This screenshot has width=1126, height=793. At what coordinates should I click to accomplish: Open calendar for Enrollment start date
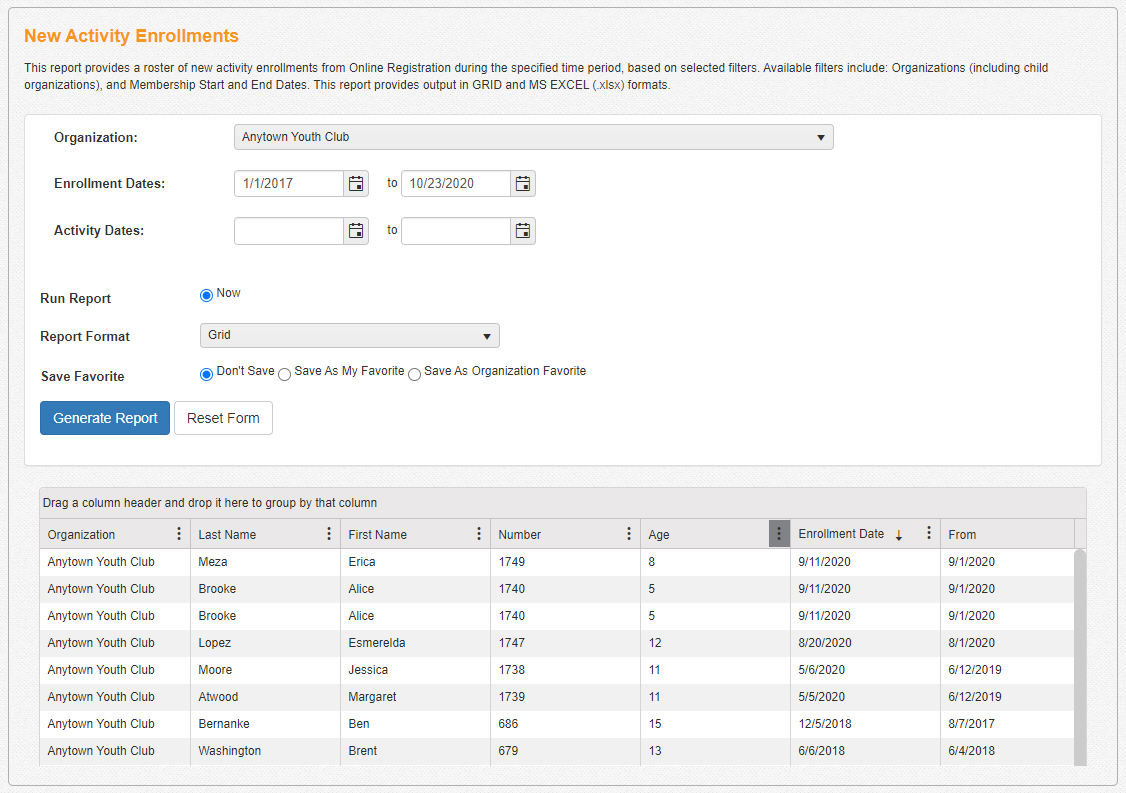(x=355, y=184)
